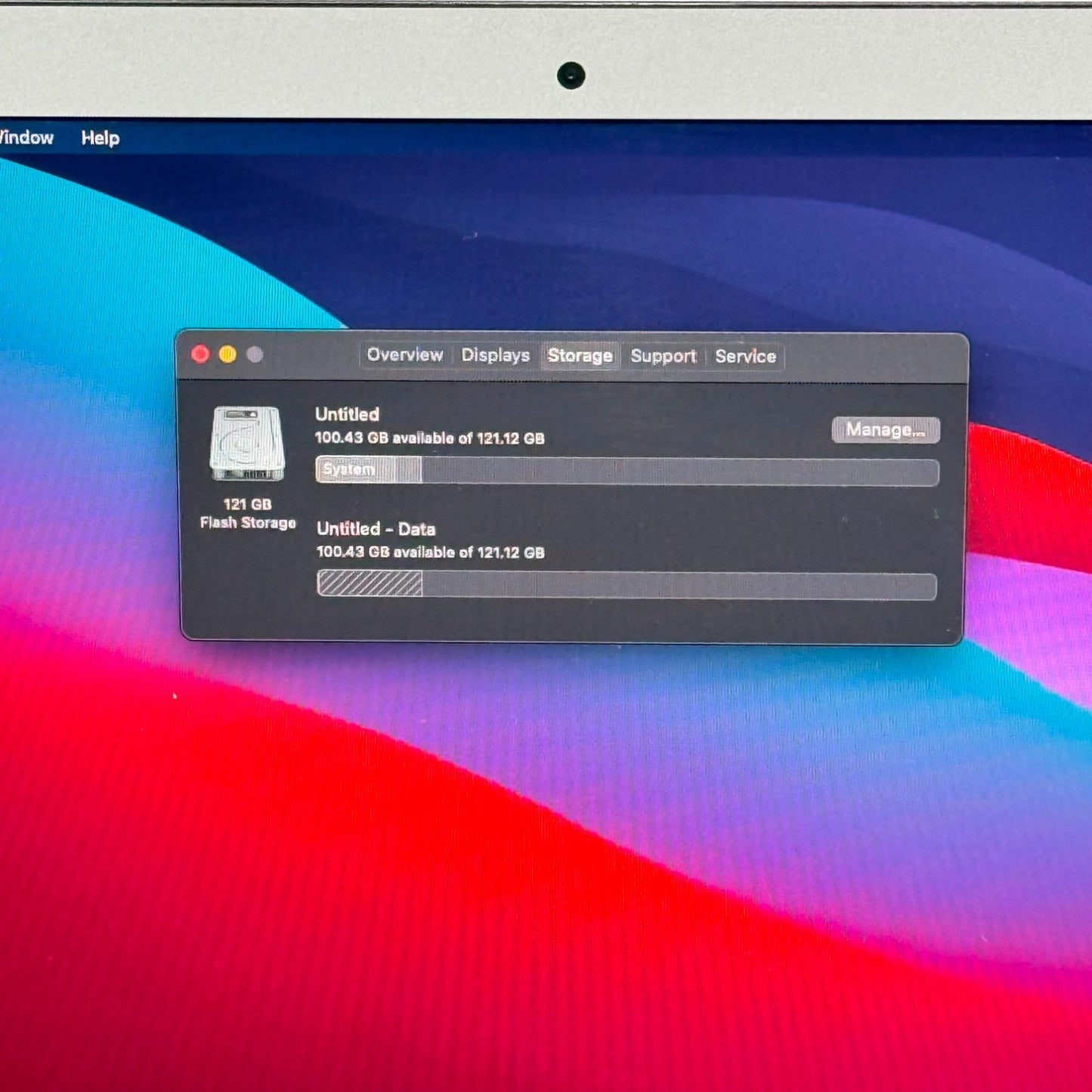The image size is (1092, 1092).
Task: Minimize window with yellow button
Action: [x=227, y=354]
